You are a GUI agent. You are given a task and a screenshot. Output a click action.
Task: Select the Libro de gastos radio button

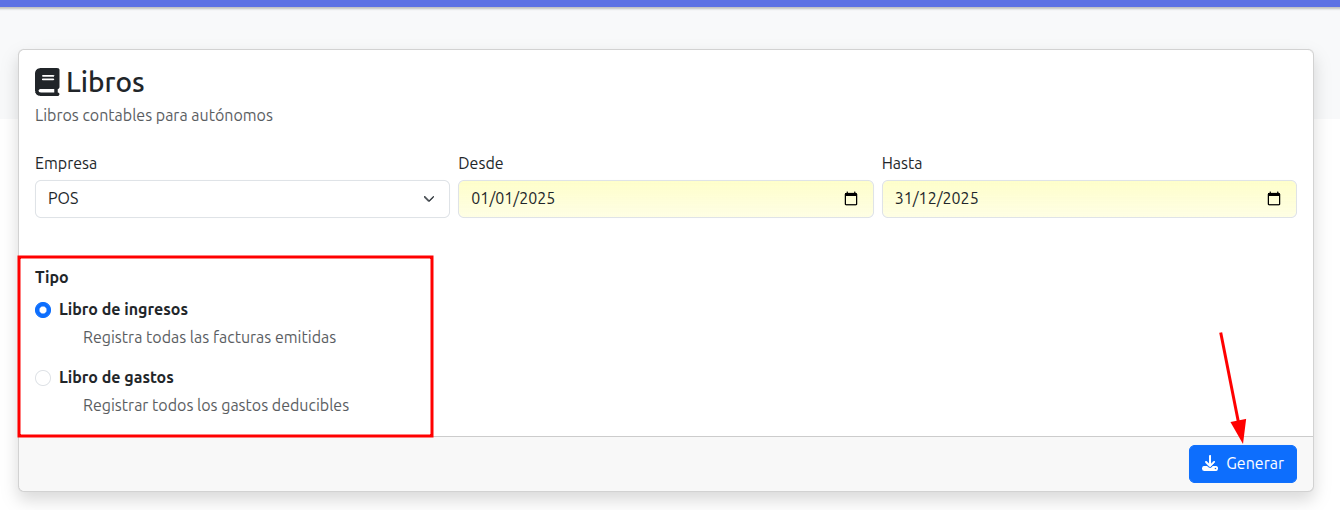point(43,378)
